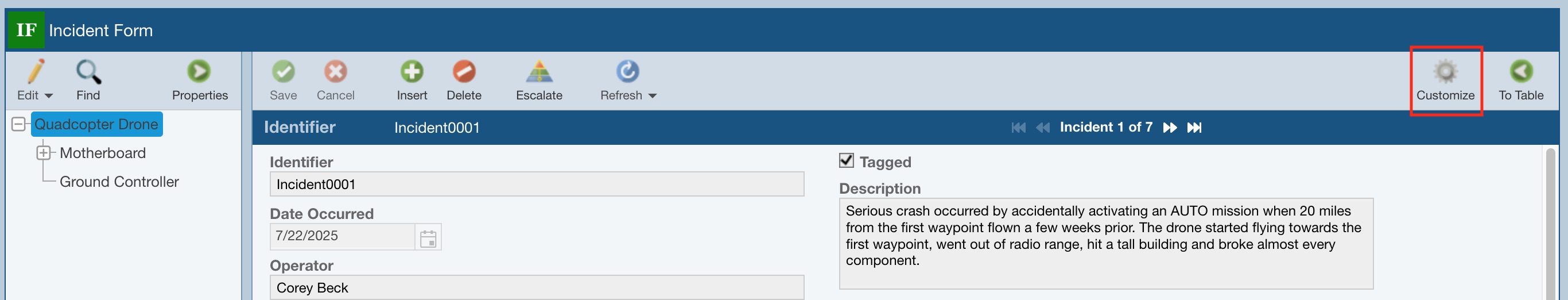Open the Refresh dropdown arrow
1568x300 pixels.
coord(653,96)
